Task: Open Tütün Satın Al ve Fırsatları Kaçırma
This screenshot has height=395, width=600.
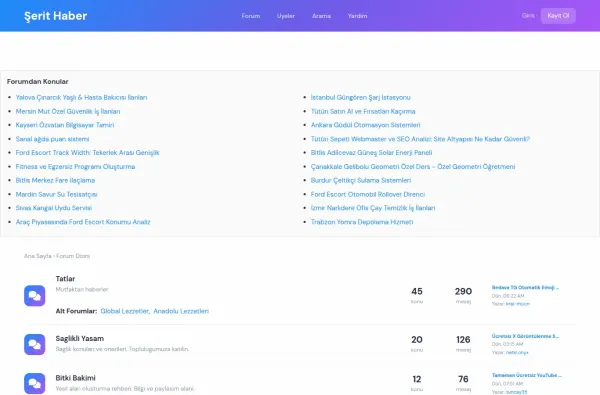Action: point(363,111)
